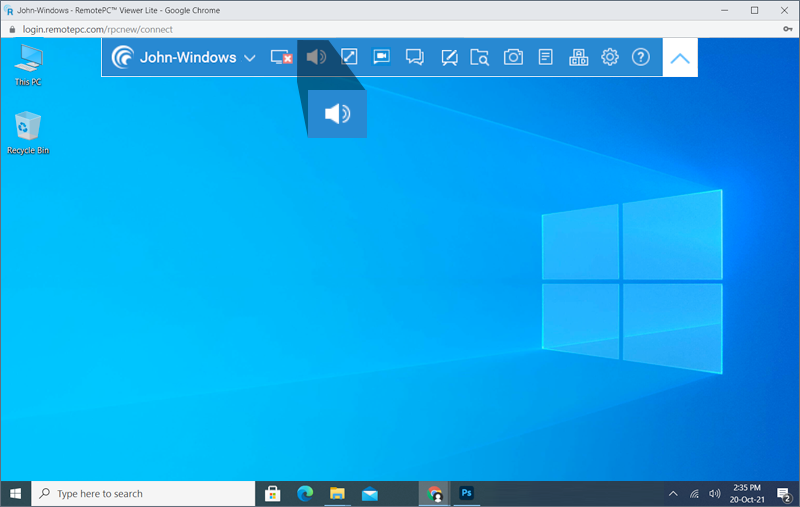Screen dimensions: 800x507
Task: Open file transfer folder-search icon
Action: (480, 57)
